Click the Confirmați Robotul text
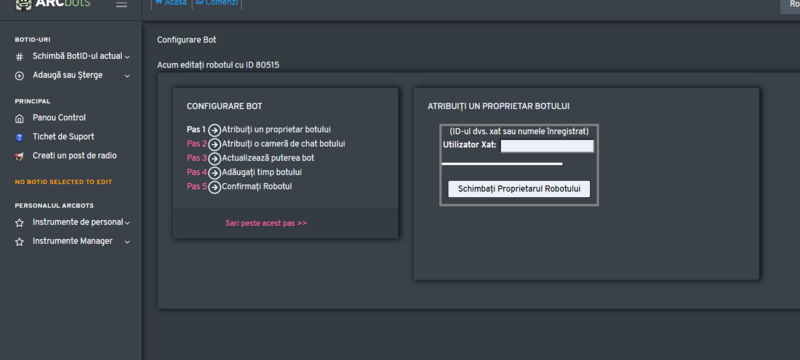Viewport: 800px width, 360px height. click(257, 187)
